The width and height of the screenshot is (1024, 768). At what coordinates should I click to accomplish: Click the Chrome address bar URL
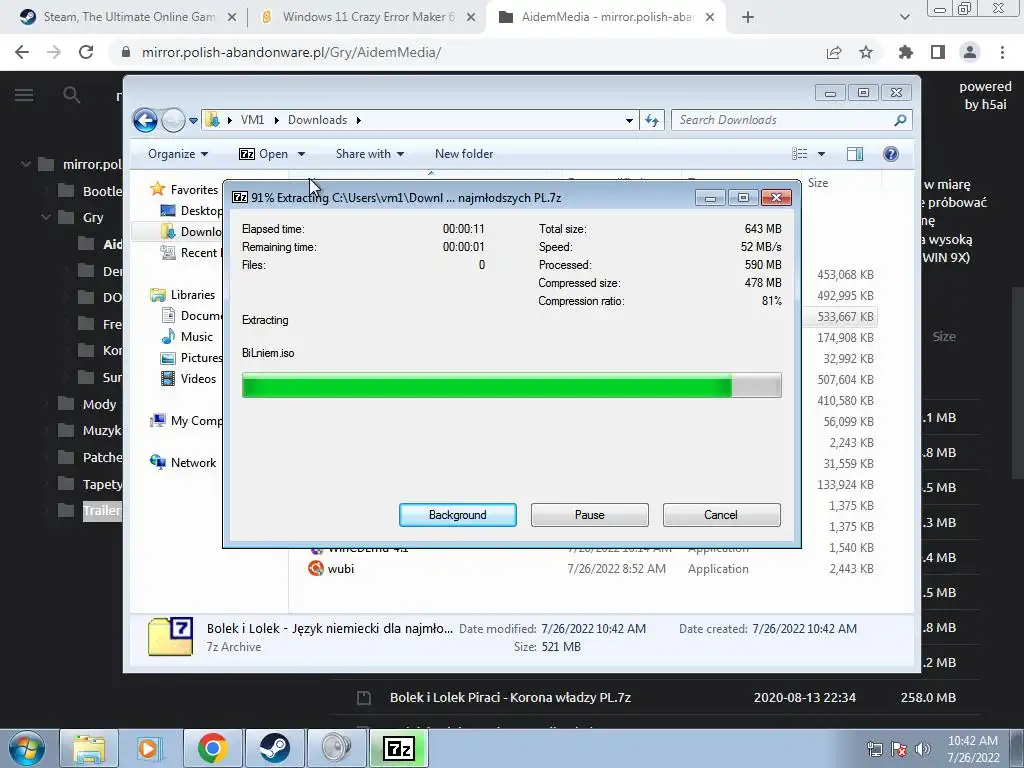291,52
